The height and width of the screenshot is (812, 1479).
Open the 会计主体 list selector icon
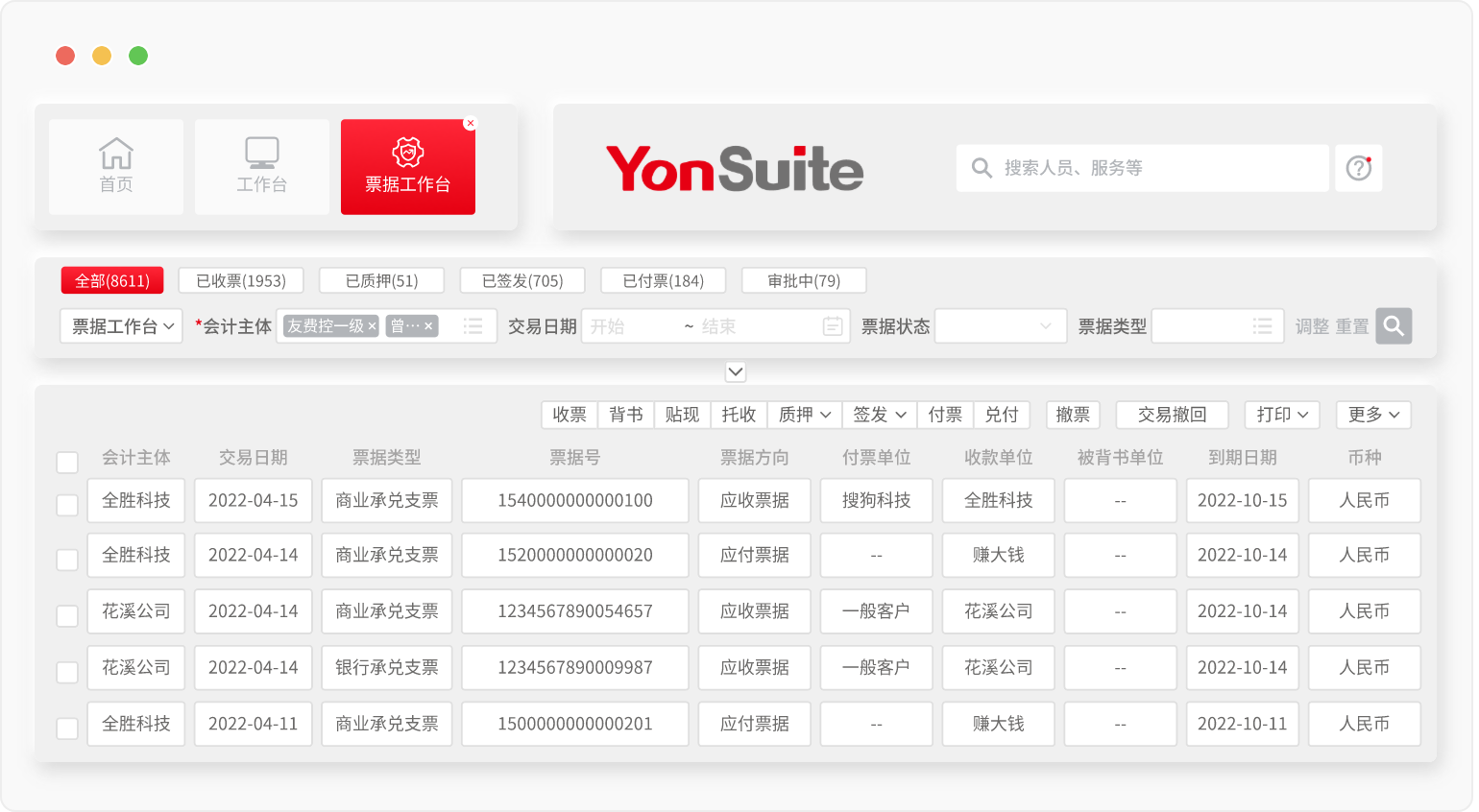tap(473, 326)
